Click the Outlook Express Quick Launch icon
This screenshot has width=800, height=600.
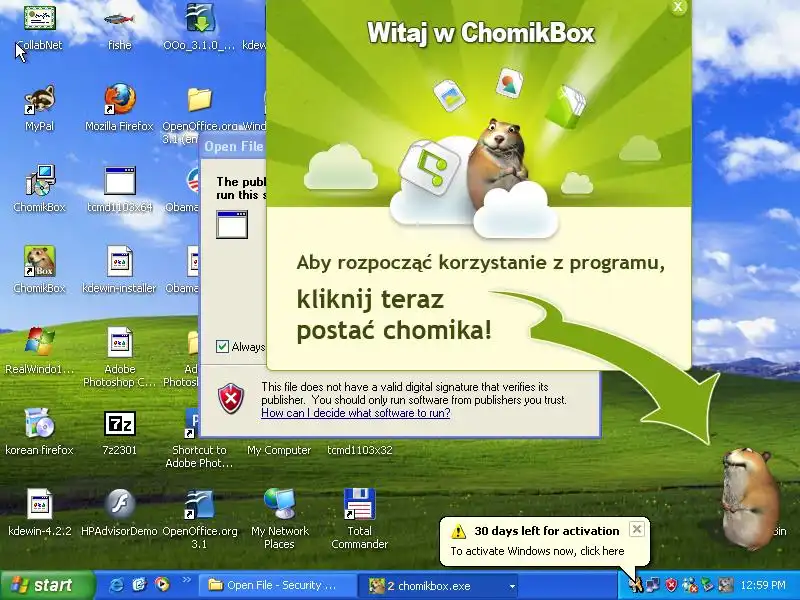139,585
